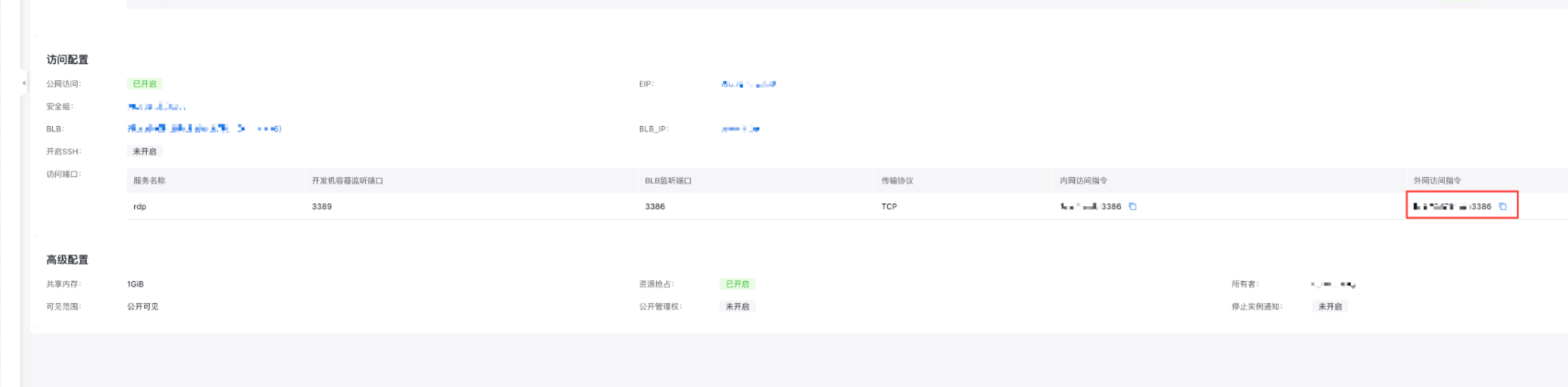Image resolution: width=1568 pixels, height=387 pixels.
Task: Click the 开启SSH 未开启 status tag
Action: [x=144, y=152]
